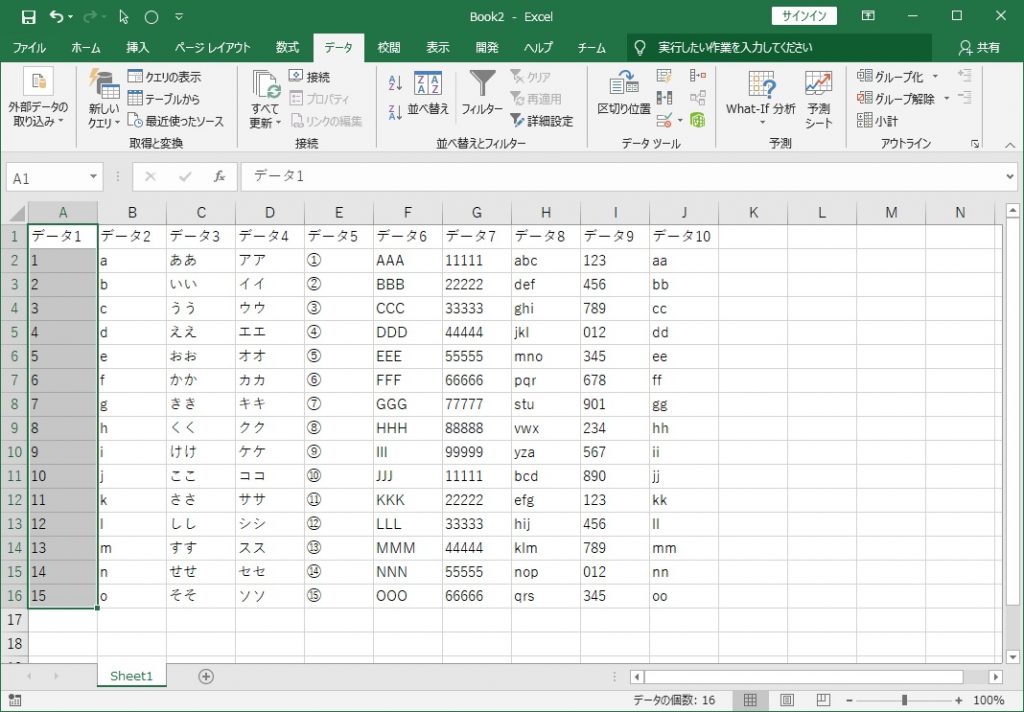The width and height of the screenshot is (1024, 712).
Task: Select row 10 header
Action: coord(14,452)
